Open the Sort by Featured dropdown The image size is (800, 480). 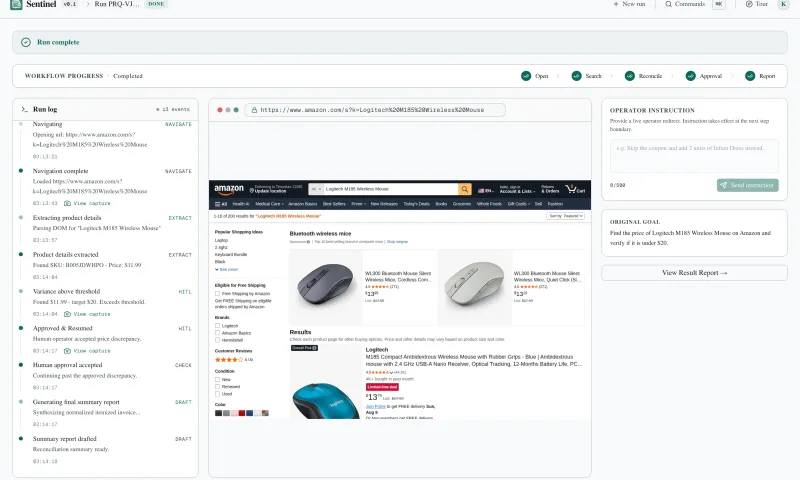pos(565,216)
